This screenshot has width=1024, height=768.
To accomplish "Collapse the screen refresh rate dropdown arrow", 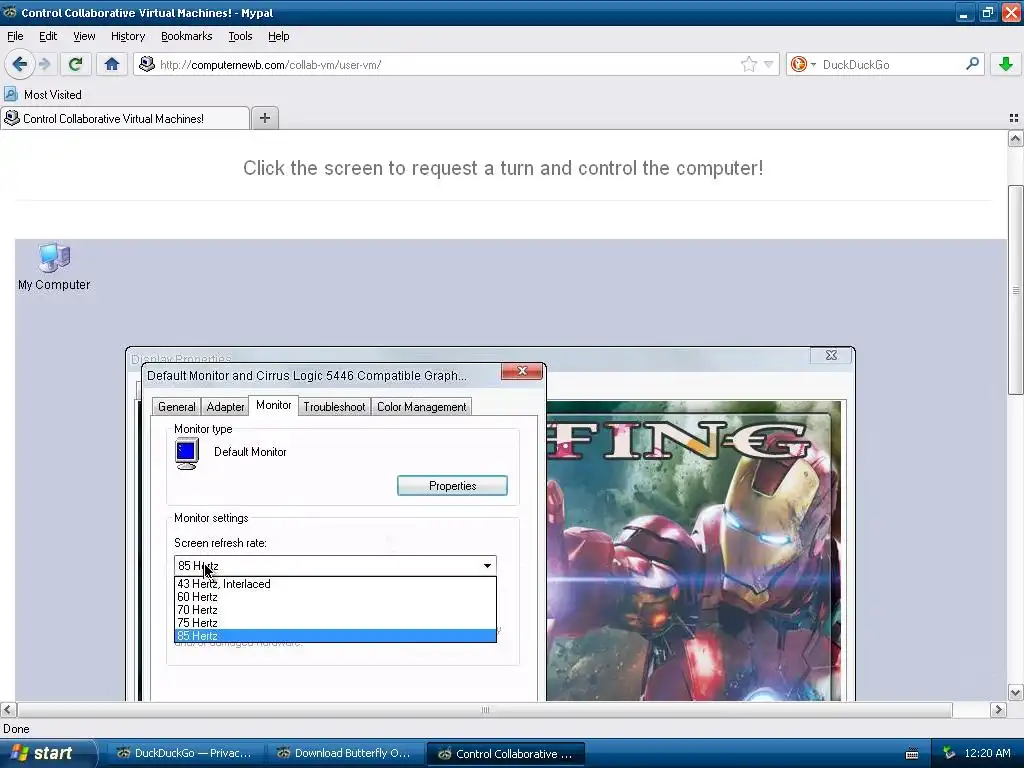I will pos(487,566).
